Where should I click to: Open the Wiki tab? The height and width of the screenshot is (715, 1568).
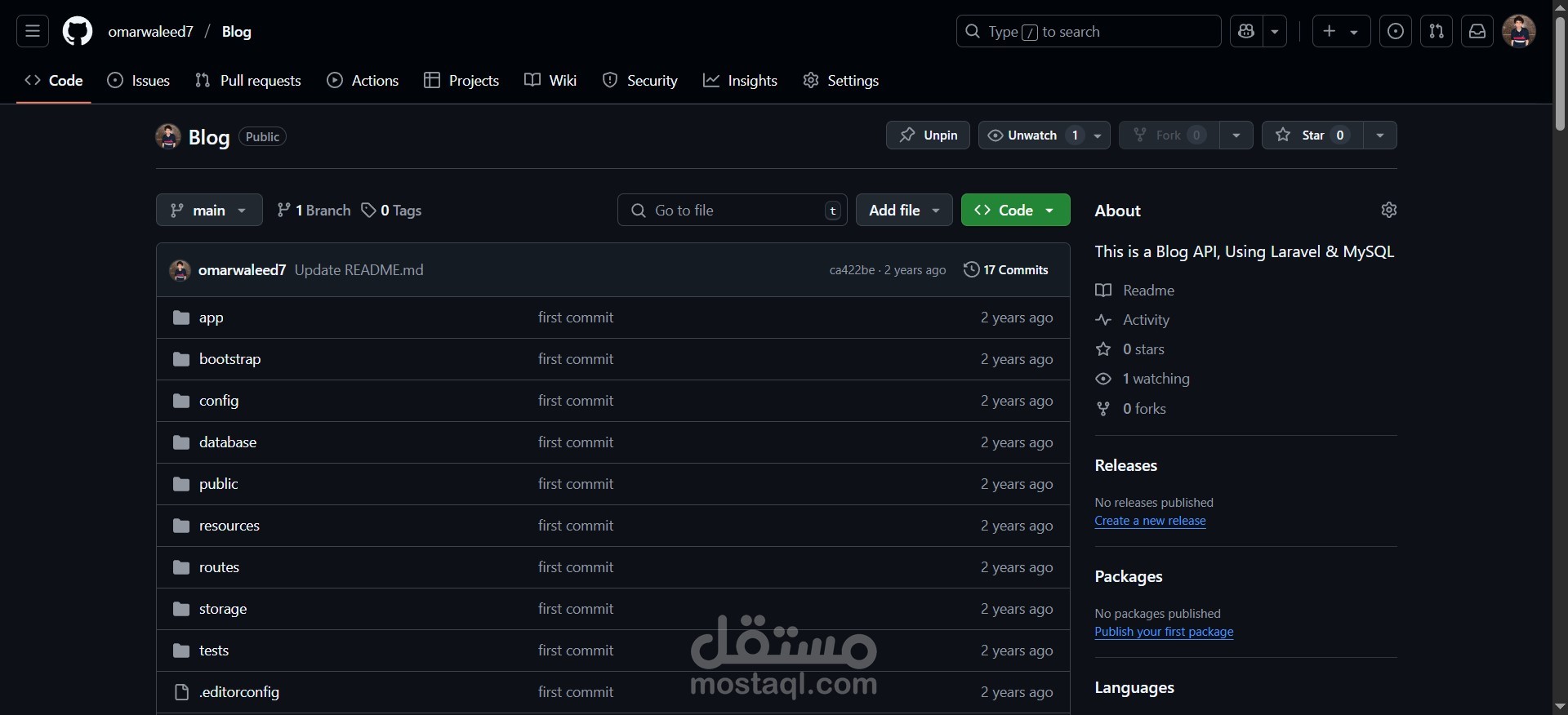[x=550, y=80]
